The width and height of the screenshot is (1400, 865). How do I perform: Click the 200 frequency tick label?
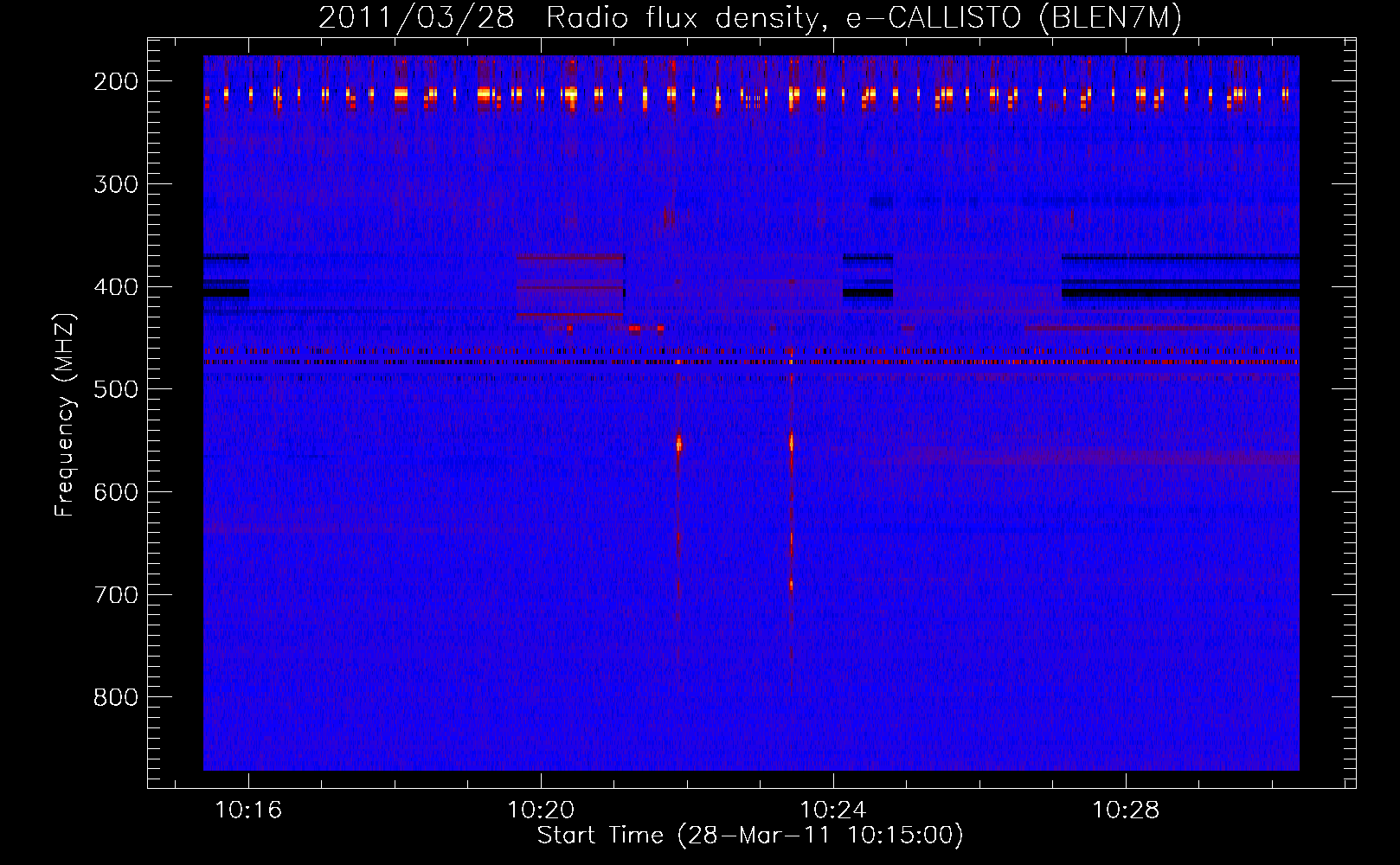click(116, 81)
